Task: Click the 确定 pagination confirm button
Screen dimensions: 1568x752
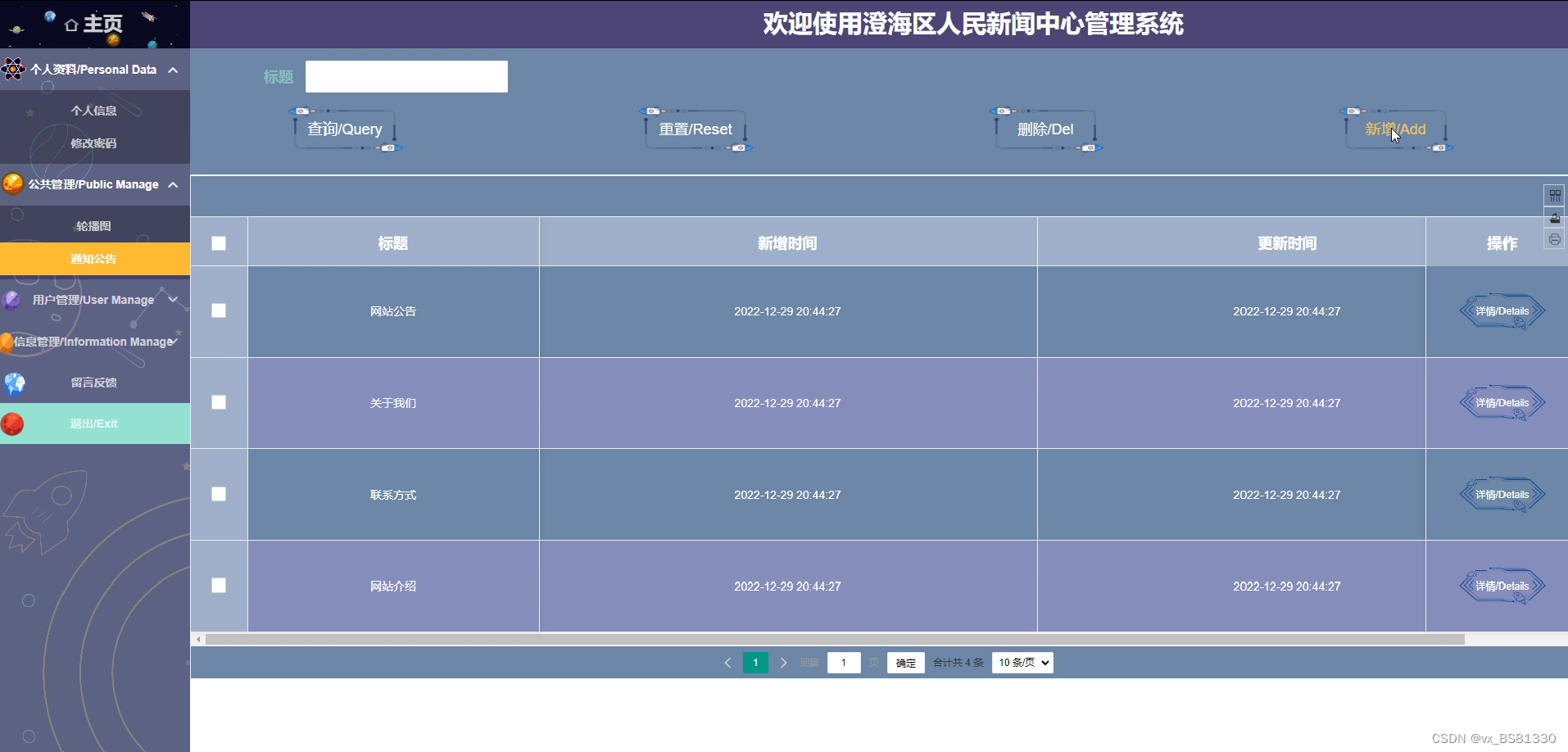Action: pos(905,663)
